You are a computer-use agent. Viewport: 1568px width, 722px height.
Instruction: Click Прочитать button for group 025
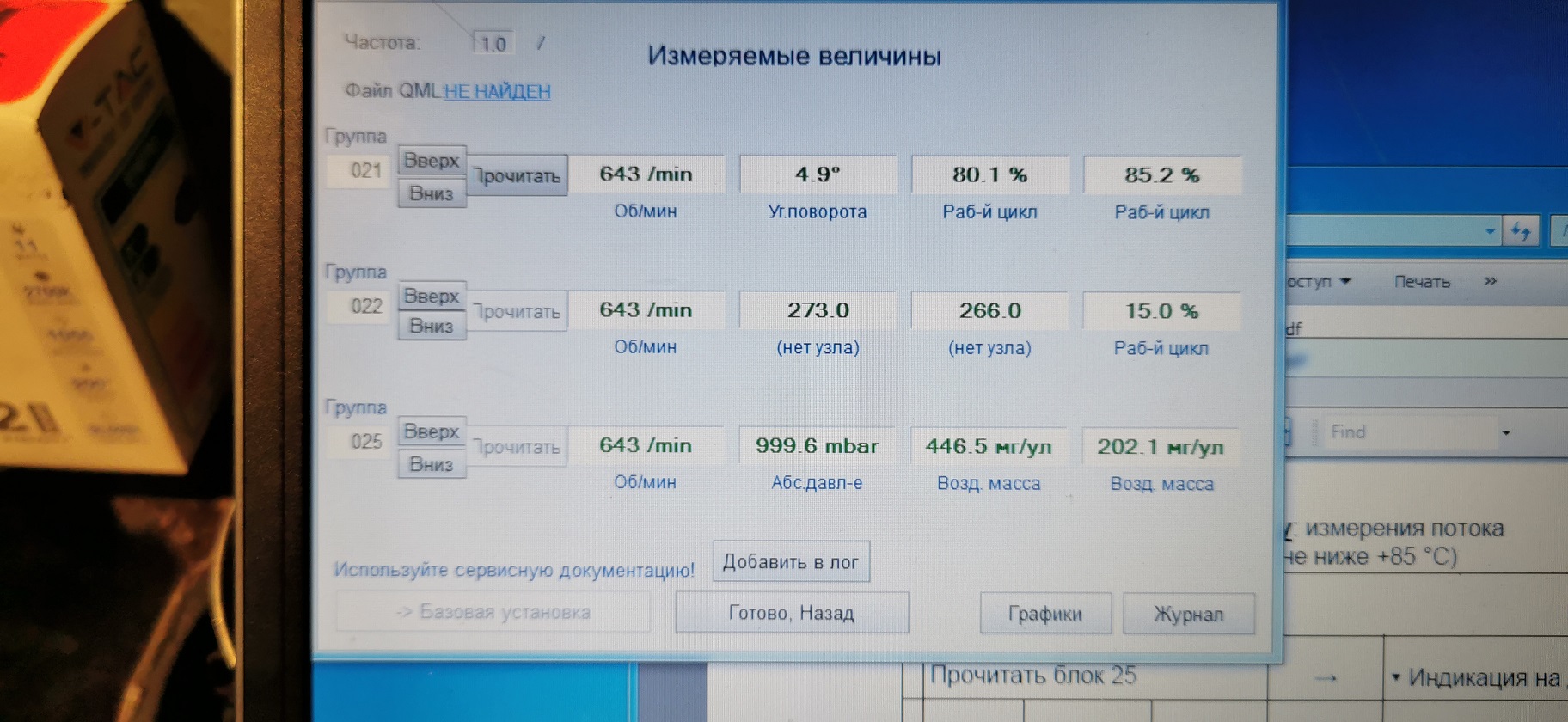point(518,447)
